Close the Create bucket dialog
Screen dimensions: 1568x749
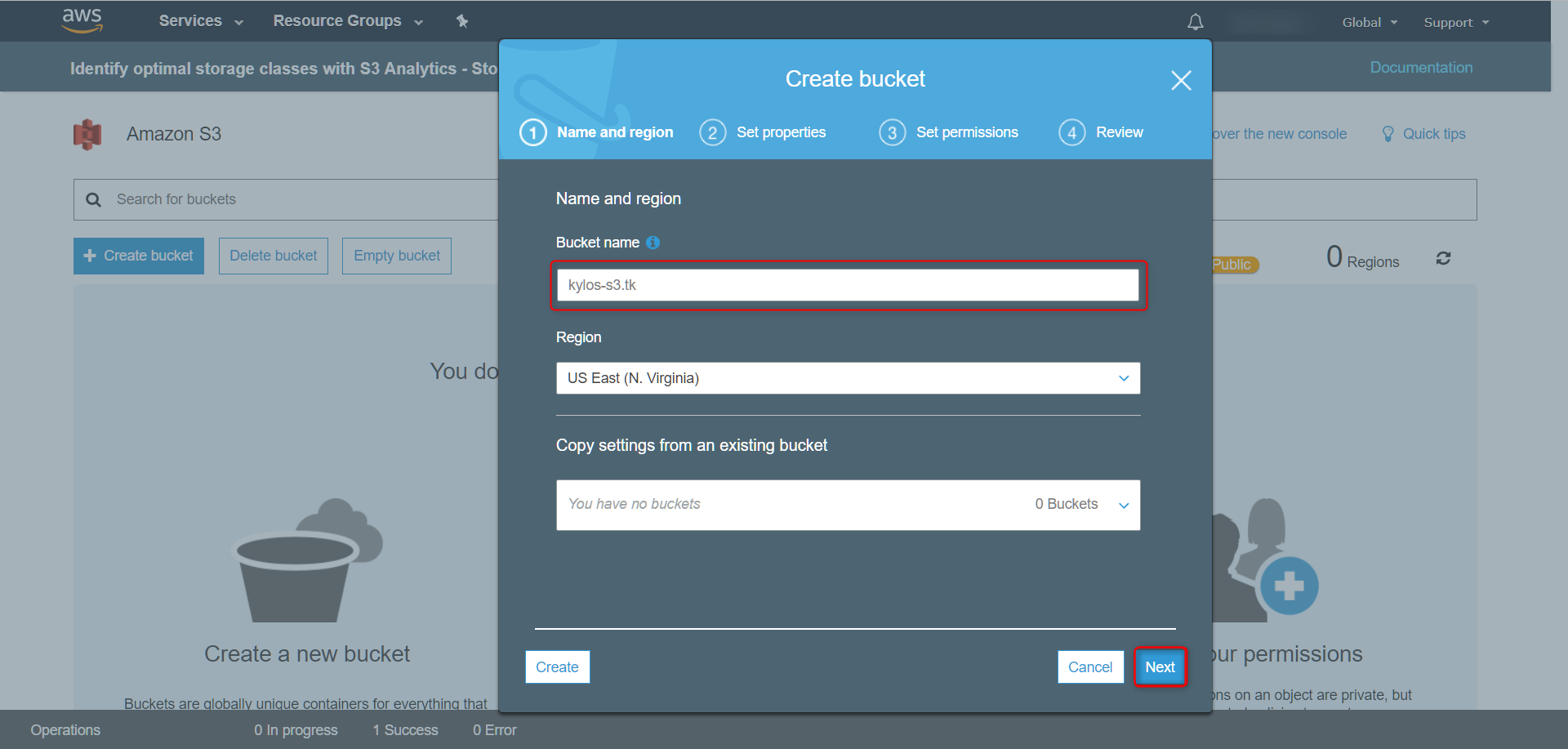tap(1181, 80)
